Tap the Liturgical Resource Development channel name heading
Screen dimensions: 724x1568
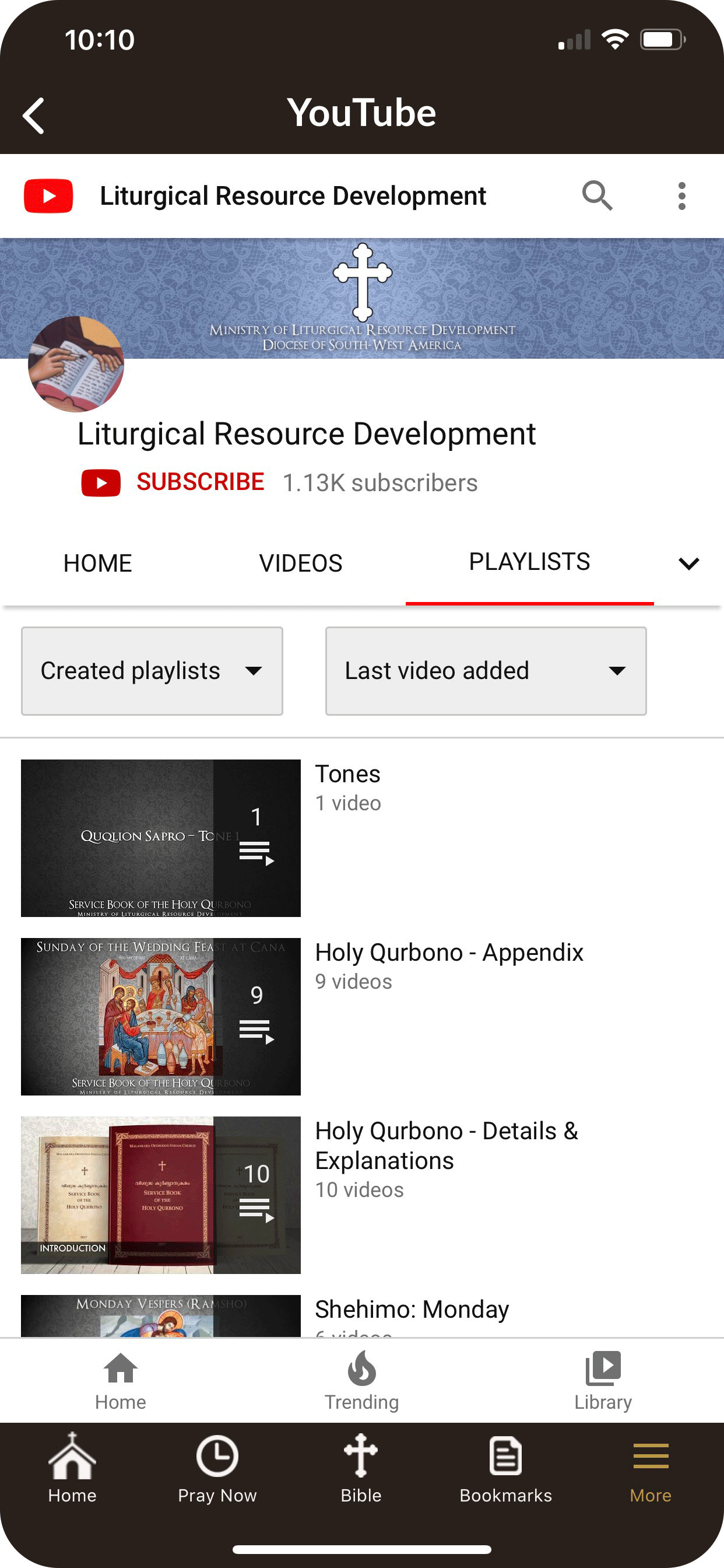click(307, 434)
